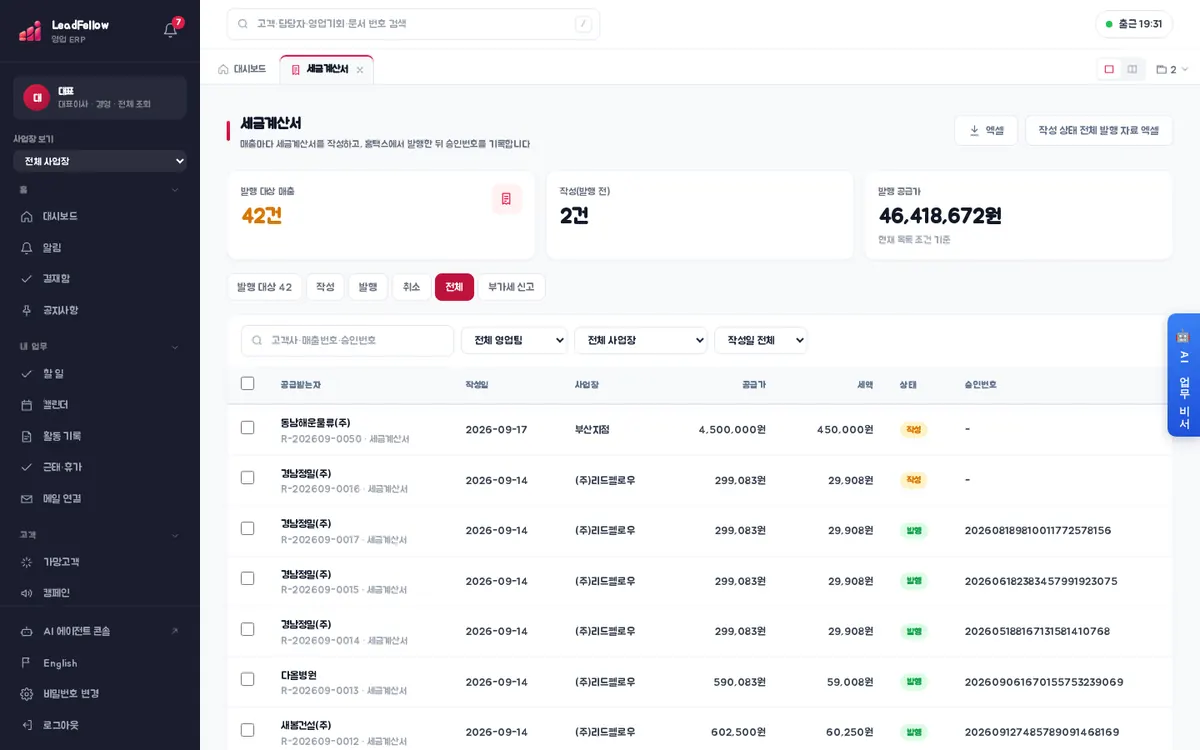This screenshot has width=1200, height=750.
Task: Click 작성 status badge in 동남해운물류 row
Action: (913, 429)
